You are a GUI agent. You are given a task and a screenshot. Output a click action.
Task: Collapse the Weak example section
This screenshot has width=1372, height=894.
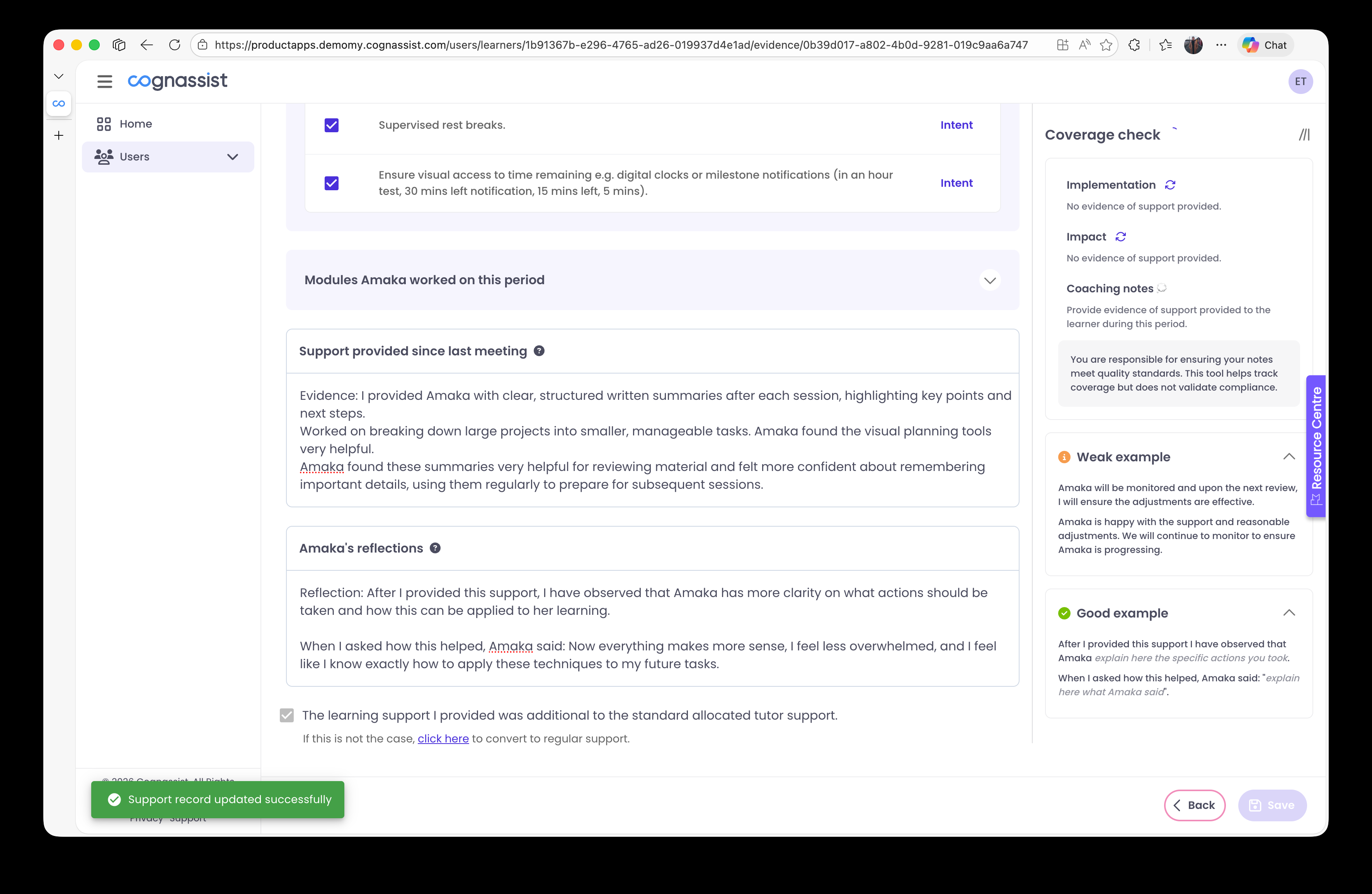pyautogui.click(x=1290, y=457)
